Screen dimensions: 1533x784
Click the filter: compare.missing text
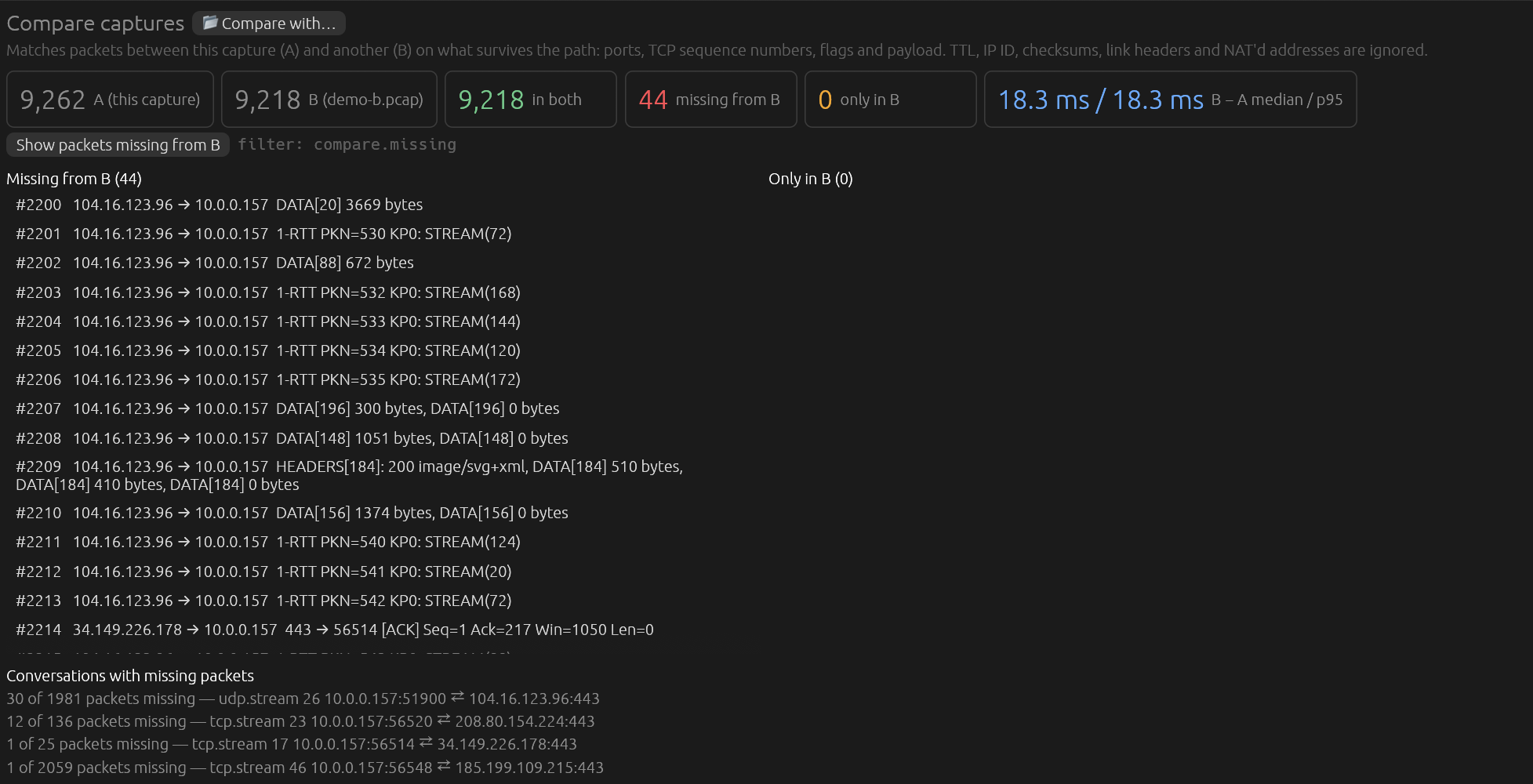[x=347, y=145]
